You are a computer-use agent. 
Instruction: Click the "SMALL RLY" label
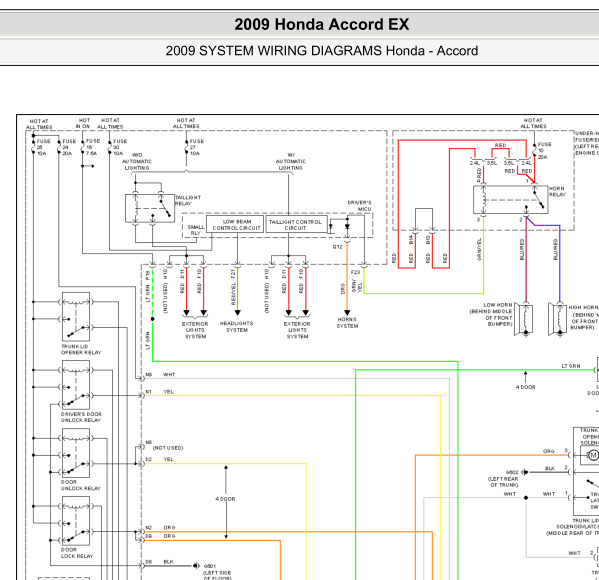tap(196, 230)
